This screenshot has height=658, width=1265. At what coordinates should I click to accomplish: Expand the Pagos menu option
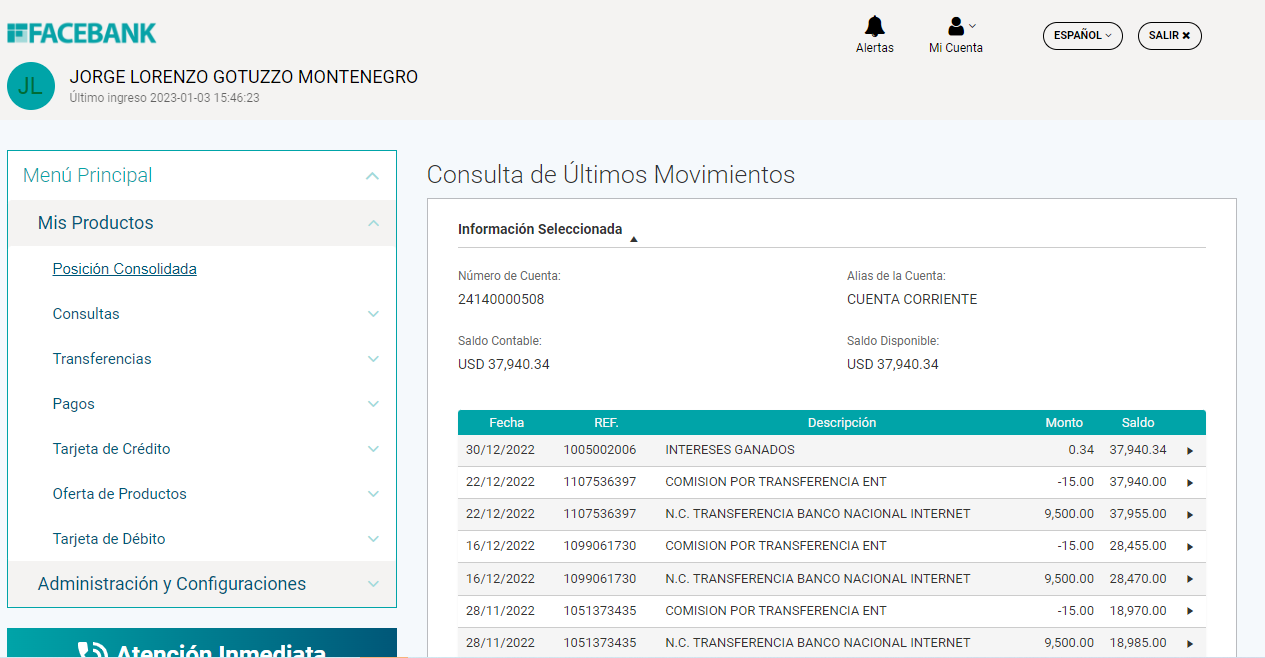click(373, 404)
